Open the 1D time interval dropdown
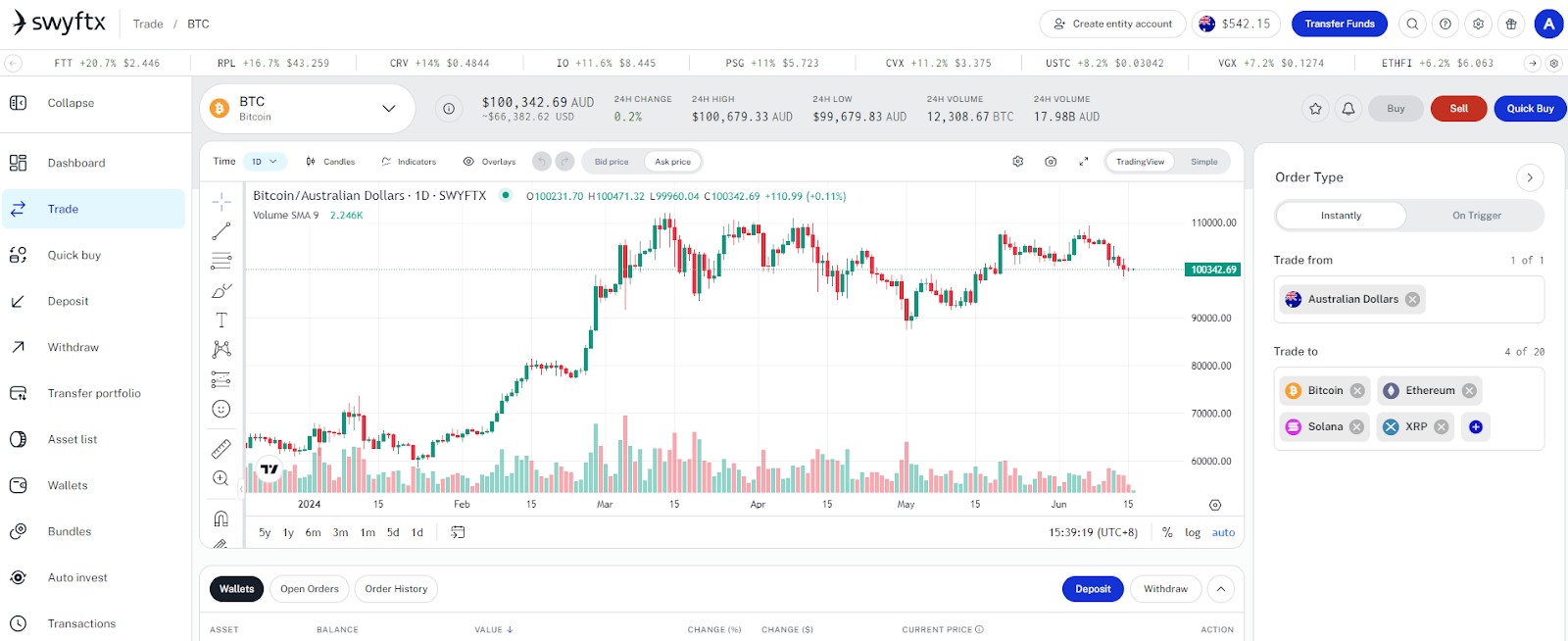This screenshot has height=641, width=1568. pyautogui.click(x=265, y=162)
